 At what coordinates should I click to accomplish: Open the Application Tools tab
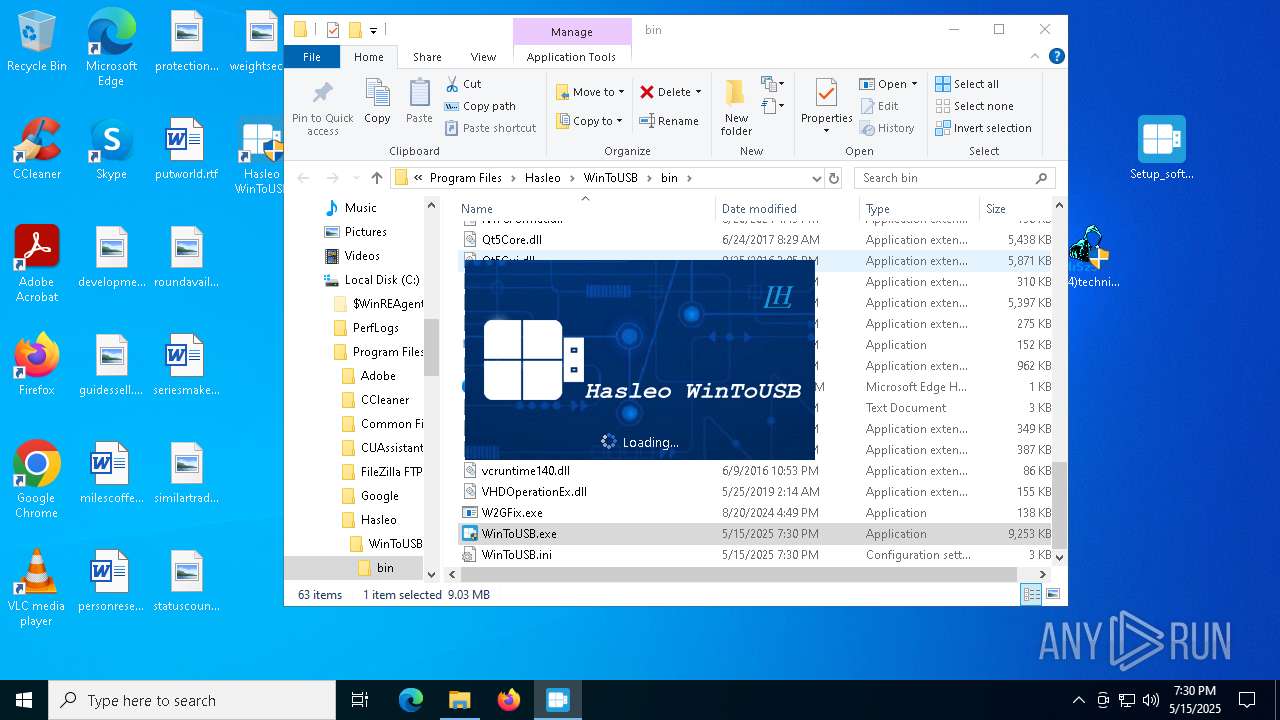571,57
